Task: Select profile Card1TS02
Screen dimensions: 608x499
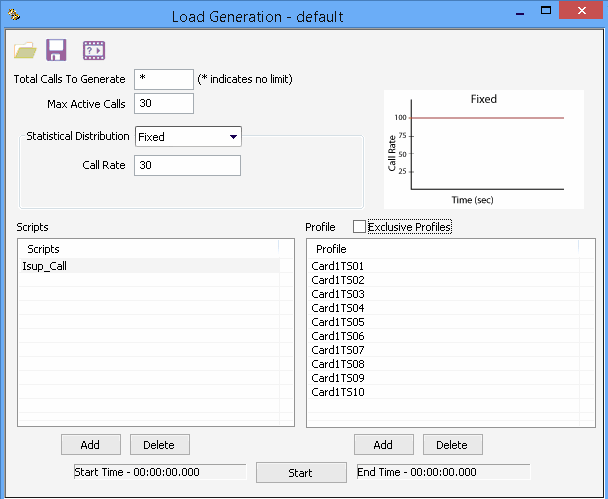Action: pos(445,280)
